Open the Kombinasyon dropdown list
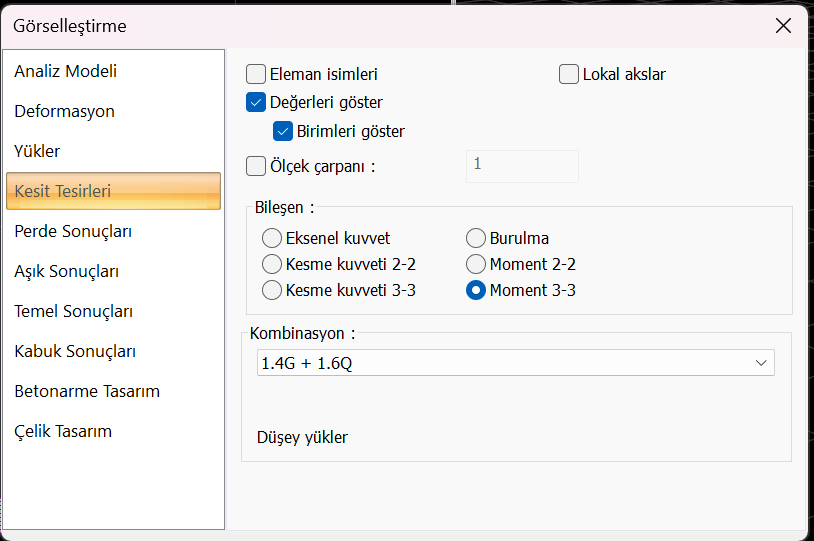Screen dimensions: 814x541 515,363
